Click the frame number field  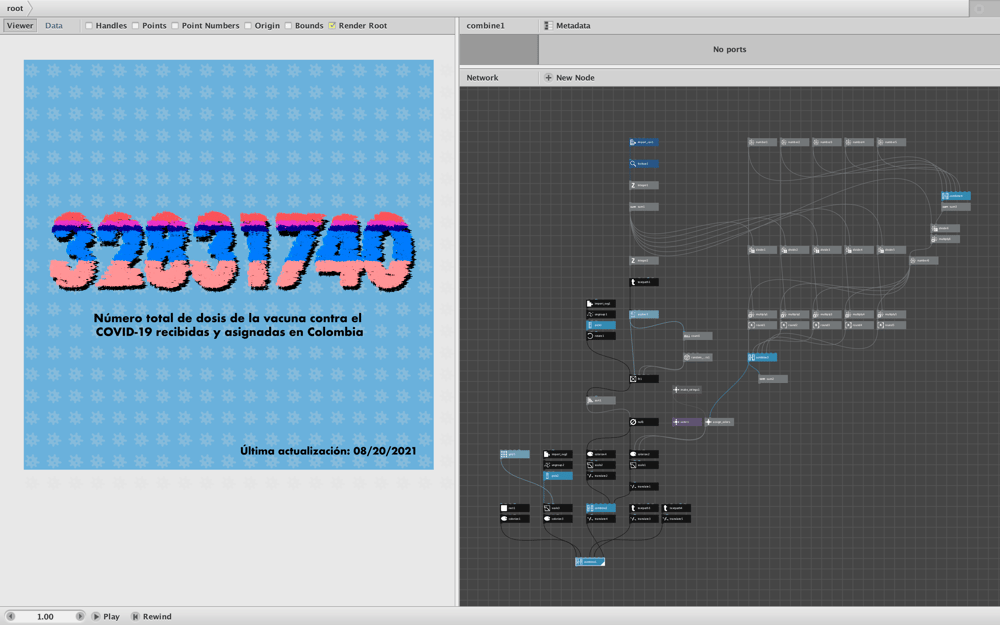pyautogui.click(x=45, y=617)
